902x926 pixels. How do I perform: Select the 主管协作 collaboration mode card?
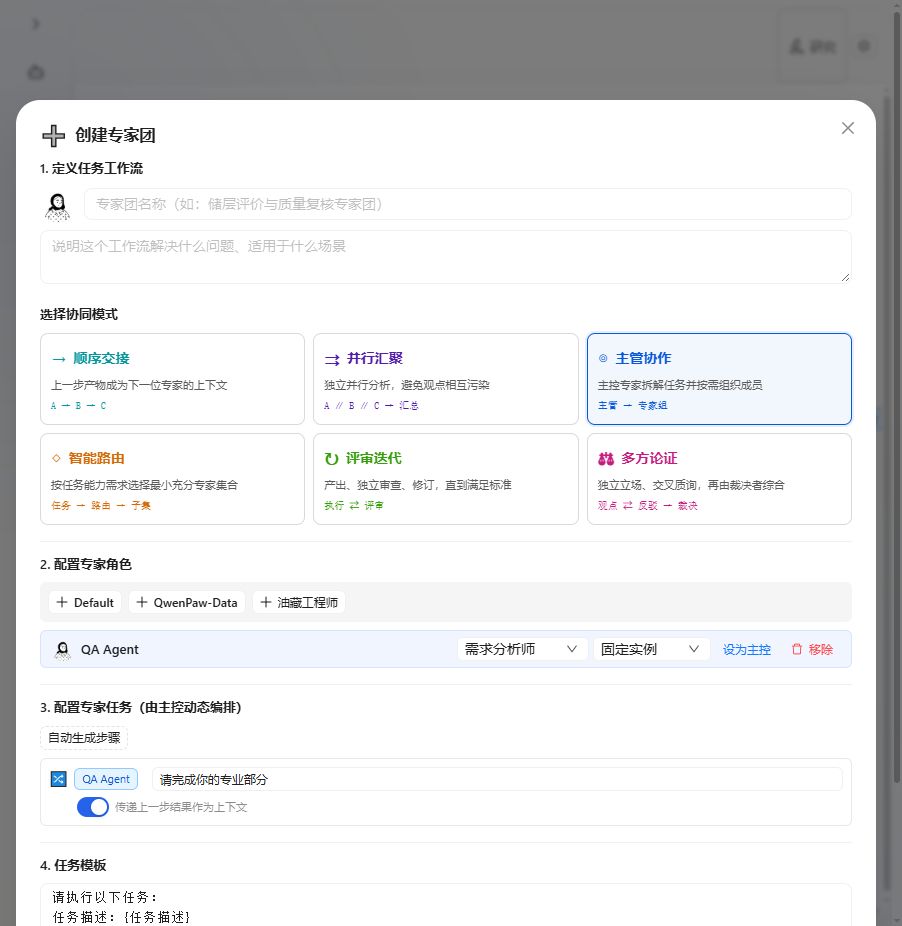pos(719,379)
